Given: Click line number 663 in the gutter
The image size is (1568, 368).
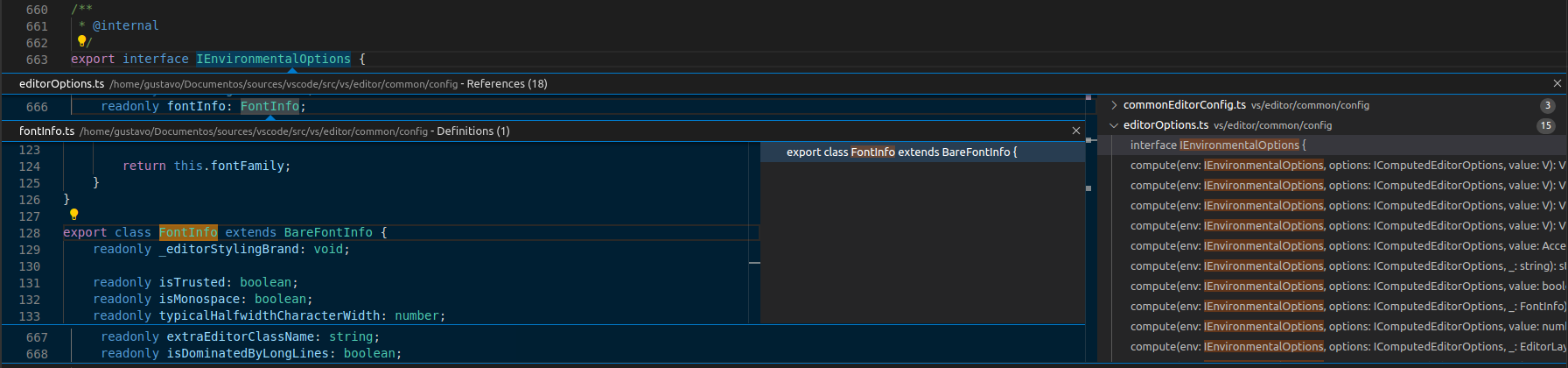Looking at the screenshot, I should pyautogui.click(x=37, y=60).
